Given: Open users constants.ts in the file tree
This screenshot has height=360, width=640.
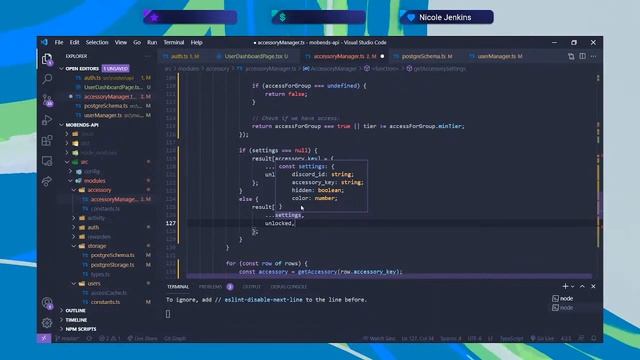Looking at the screenshot, I should [x=105, y=302].
